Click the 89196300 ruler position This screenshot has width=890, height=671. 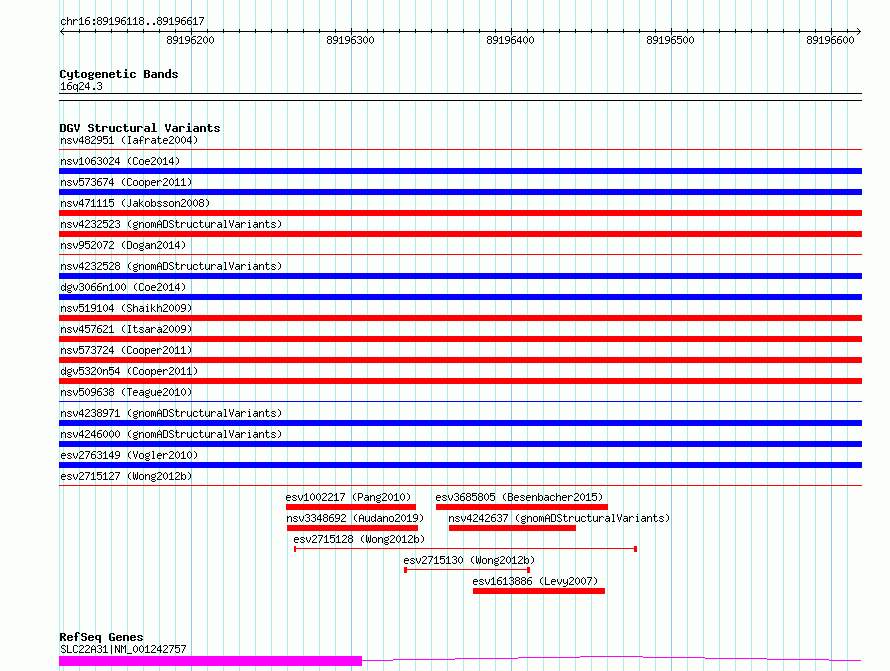[x=350, y=40]
